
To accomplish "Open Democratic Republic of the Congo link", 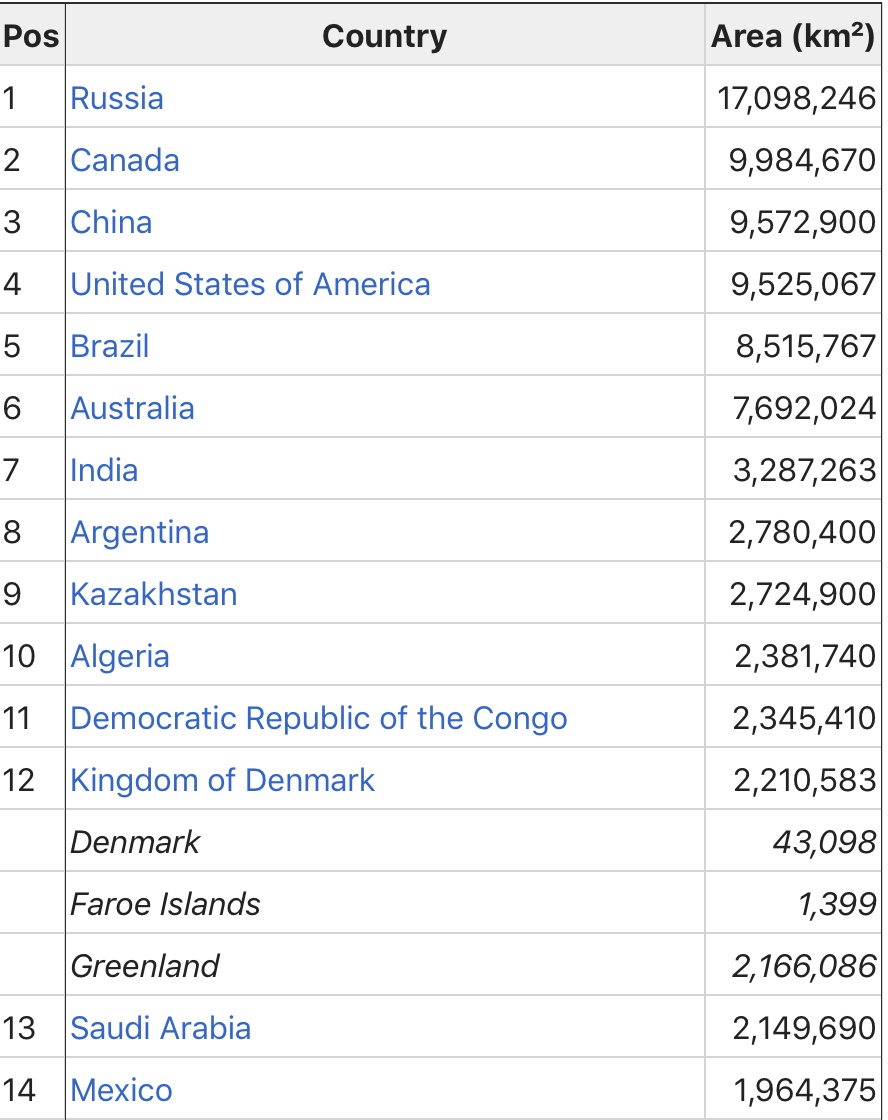I will pyautogui.click(x=319, y=719).
